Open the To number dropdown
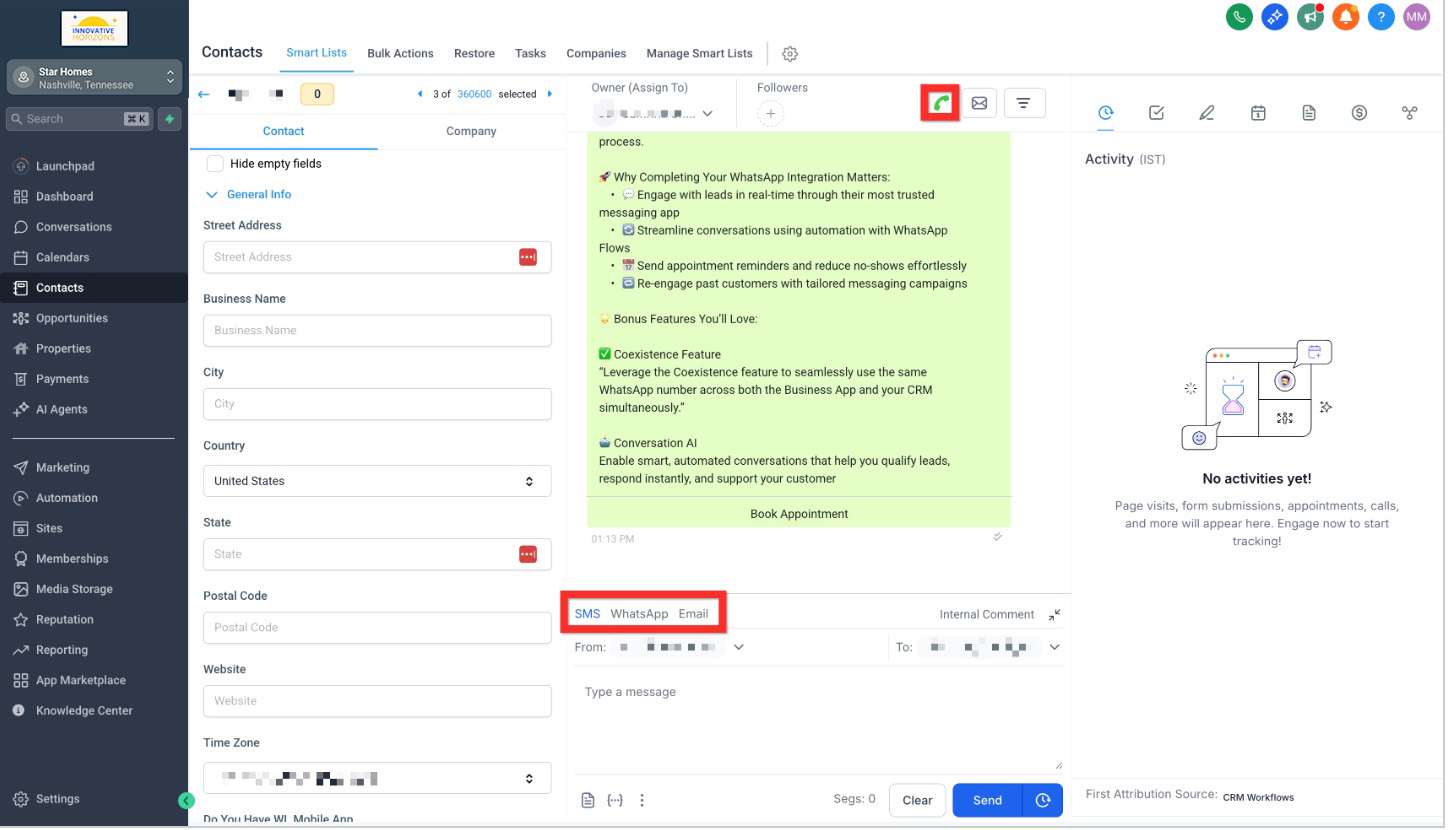This screenshot has height=830, width=1448. (x=990, y=648)
